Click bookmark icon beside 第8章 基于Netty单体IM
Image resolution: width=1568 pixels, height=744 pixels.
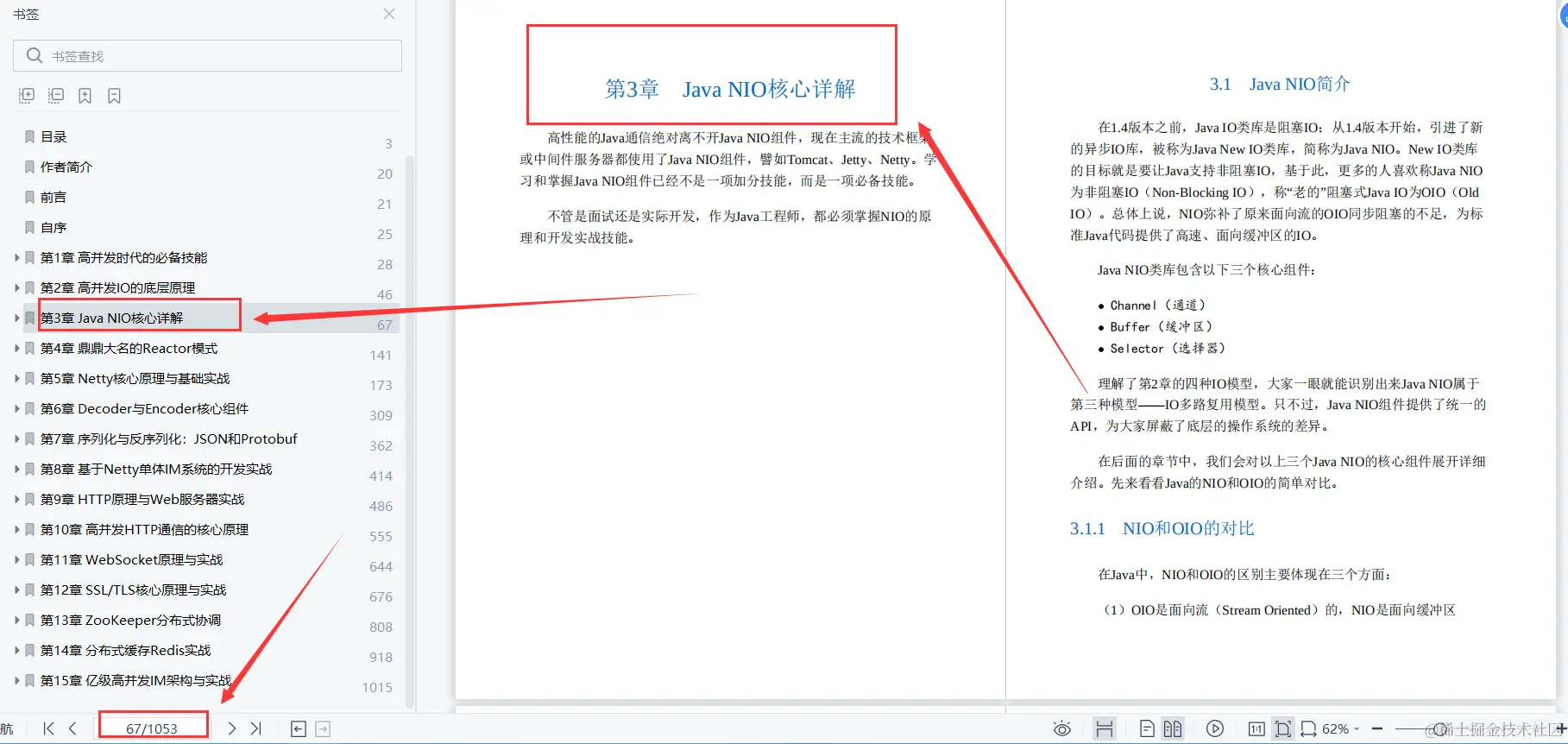pos(30,469)
